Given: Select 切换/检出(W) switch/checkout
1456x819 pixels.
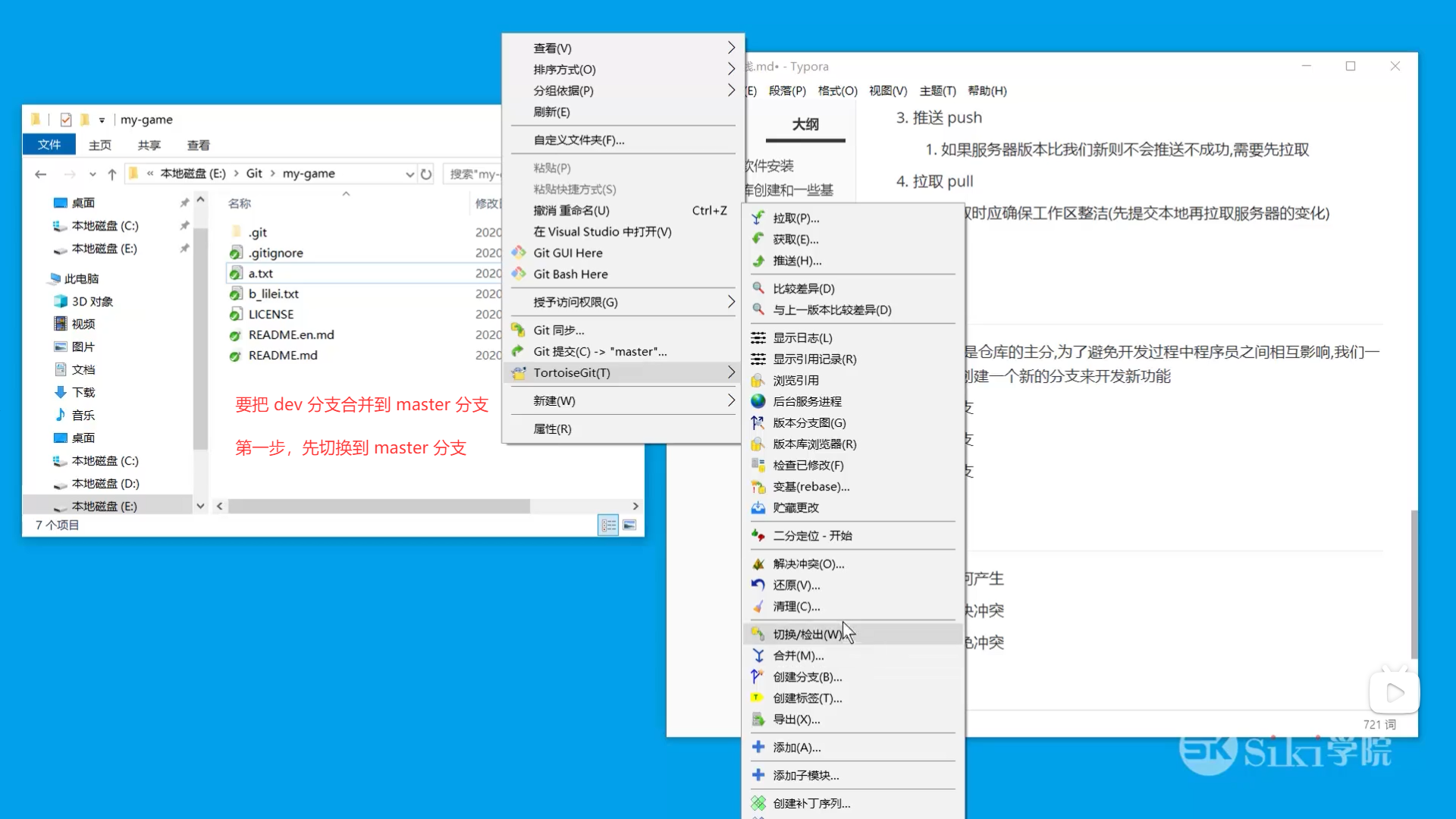Looking at the screenshot, I should point(807,633).
